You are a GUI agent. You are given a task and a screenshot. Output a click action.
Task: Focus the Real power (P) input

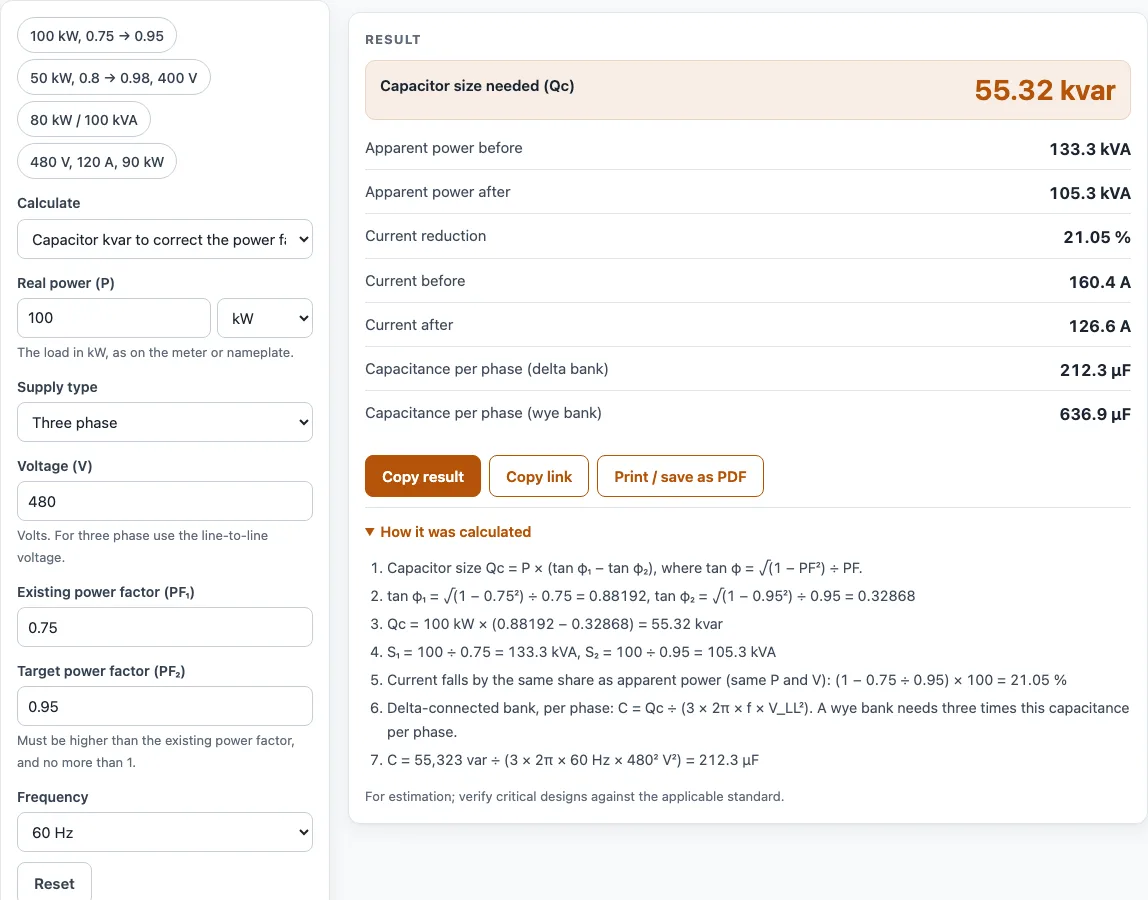[113, 318]
